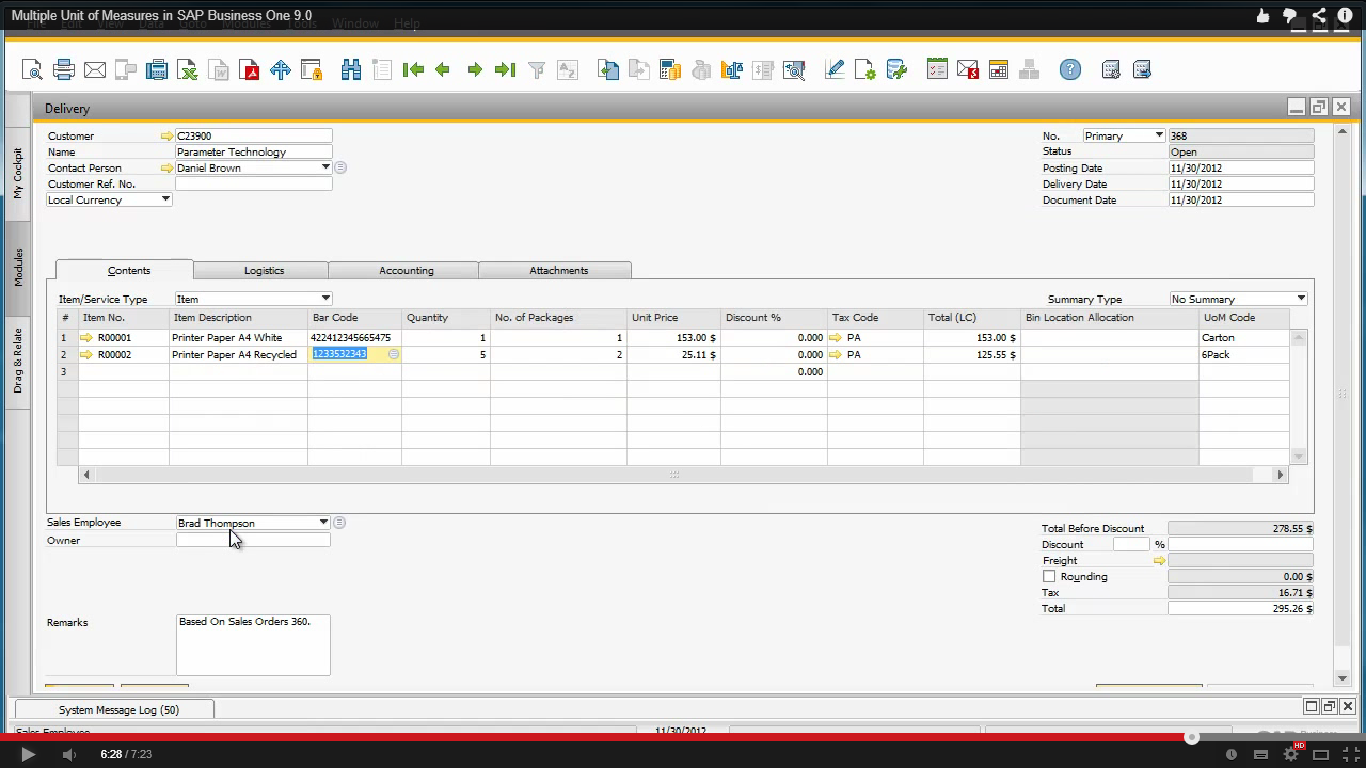
Task: Open the blue Help question mark icon
Action: coord(1070,70)
